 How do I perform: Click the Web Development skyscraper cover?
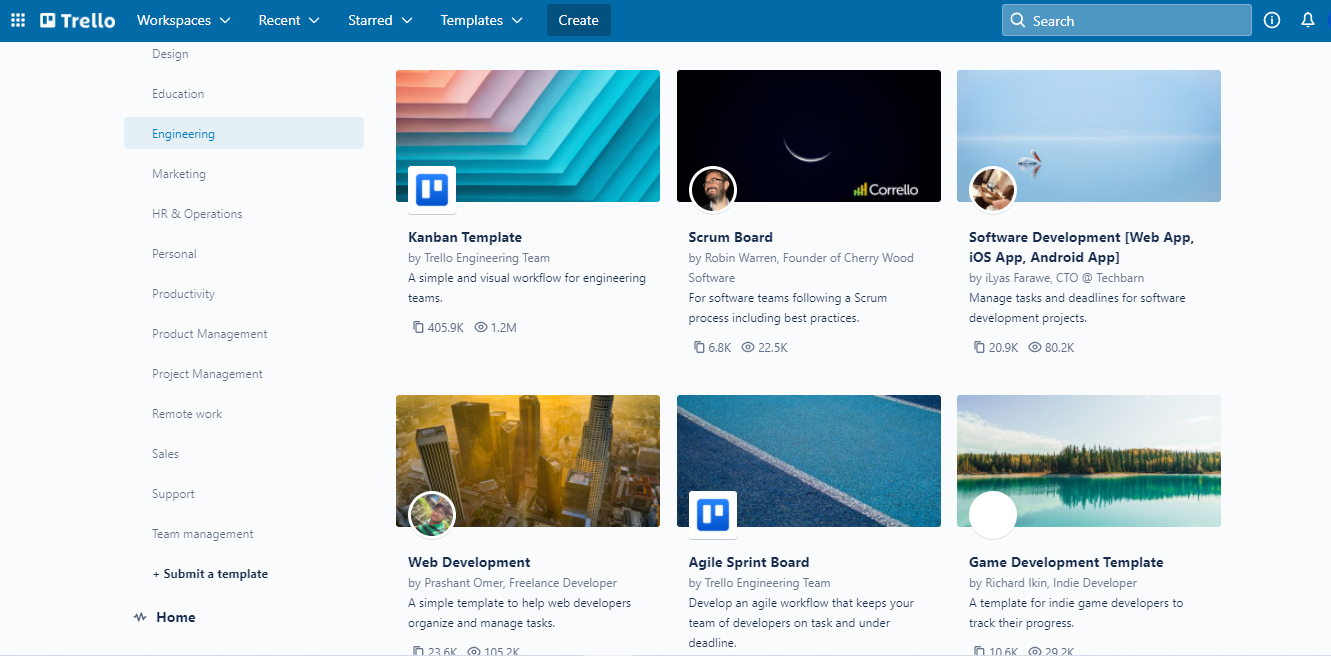[528, 461]
